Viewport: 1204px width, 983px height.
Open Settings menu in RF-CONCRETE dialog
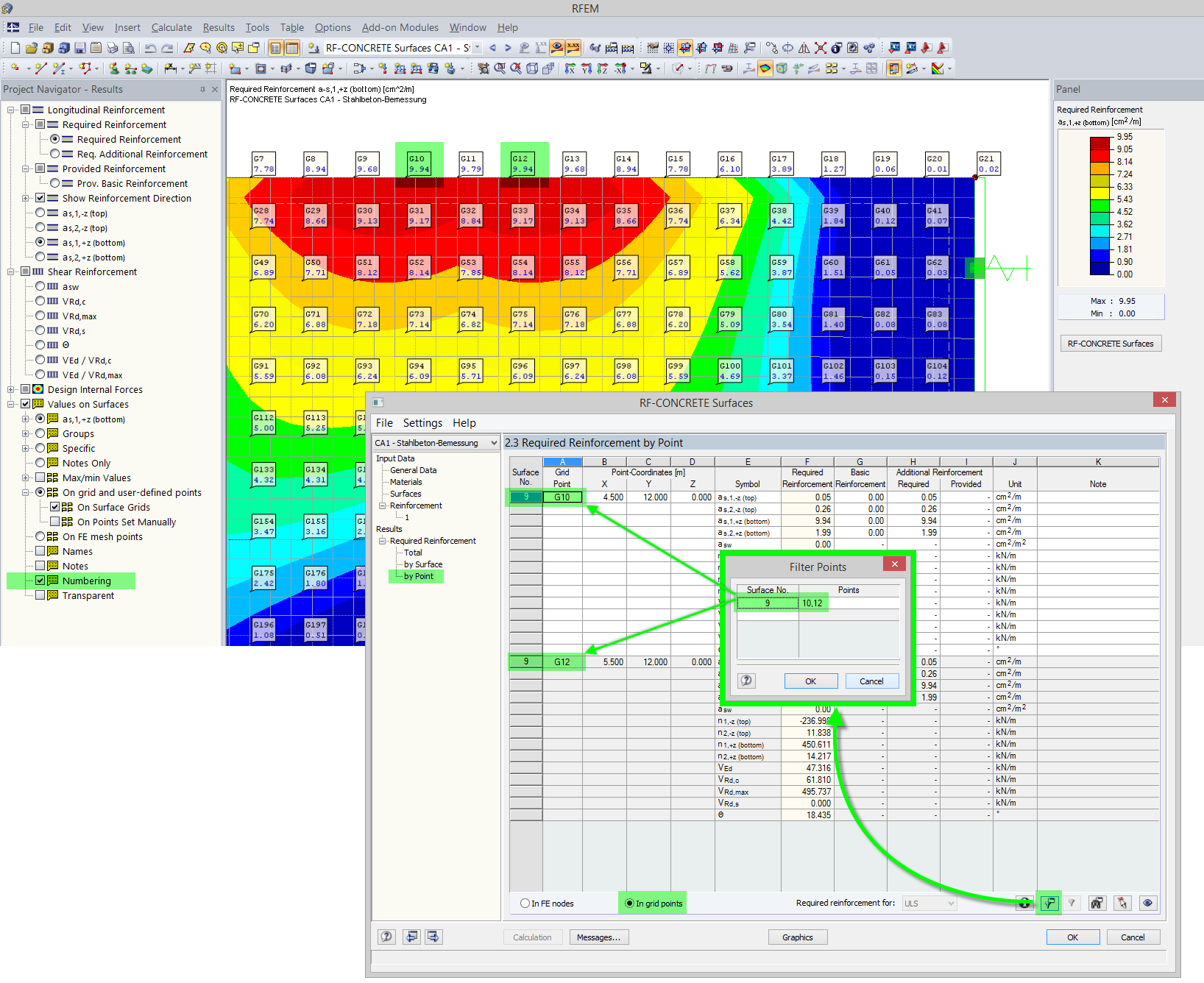tap(422, 423)
